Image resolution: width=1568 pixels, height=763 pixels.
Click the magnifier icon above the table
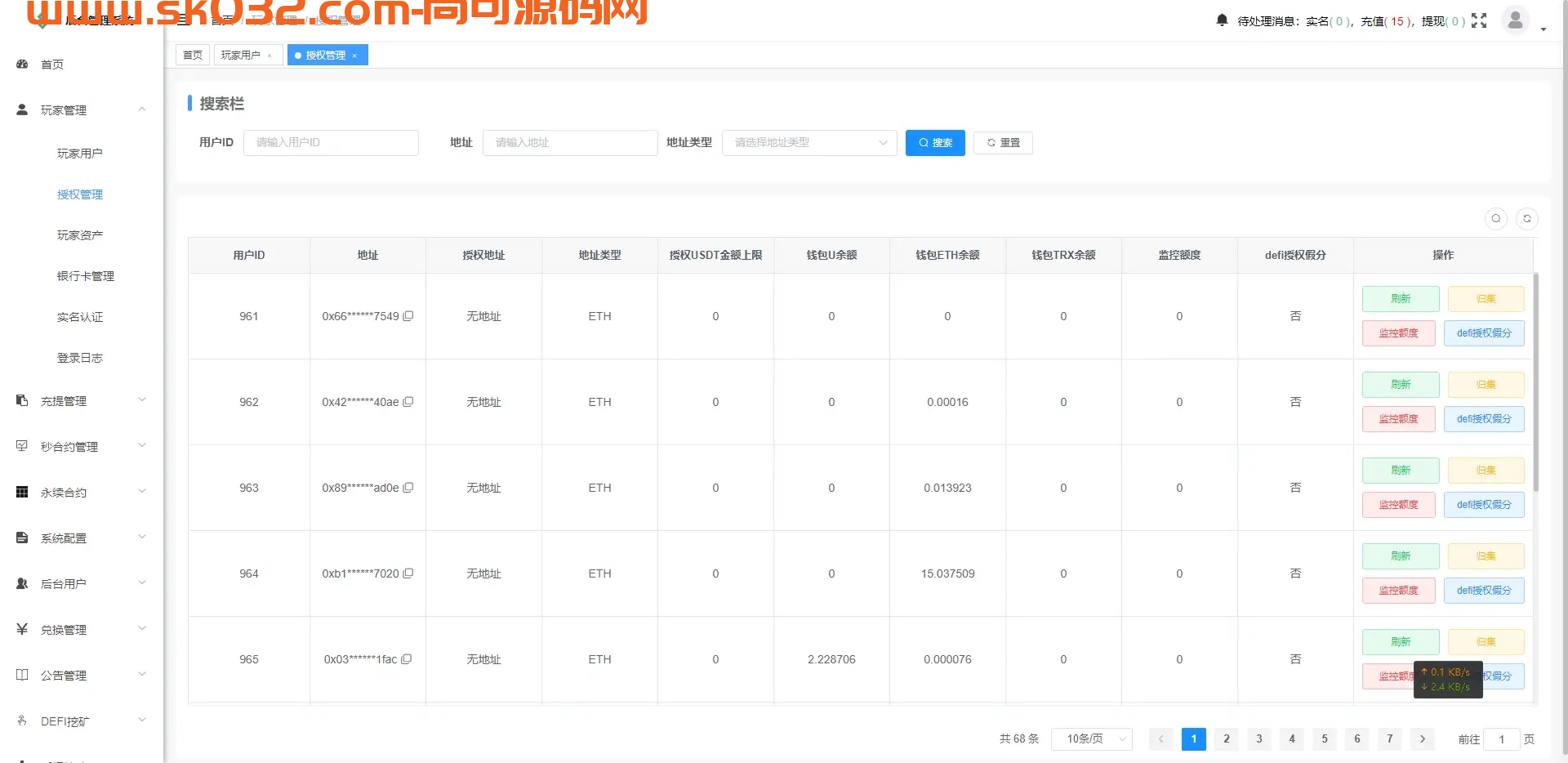[x=1496, y=219]
